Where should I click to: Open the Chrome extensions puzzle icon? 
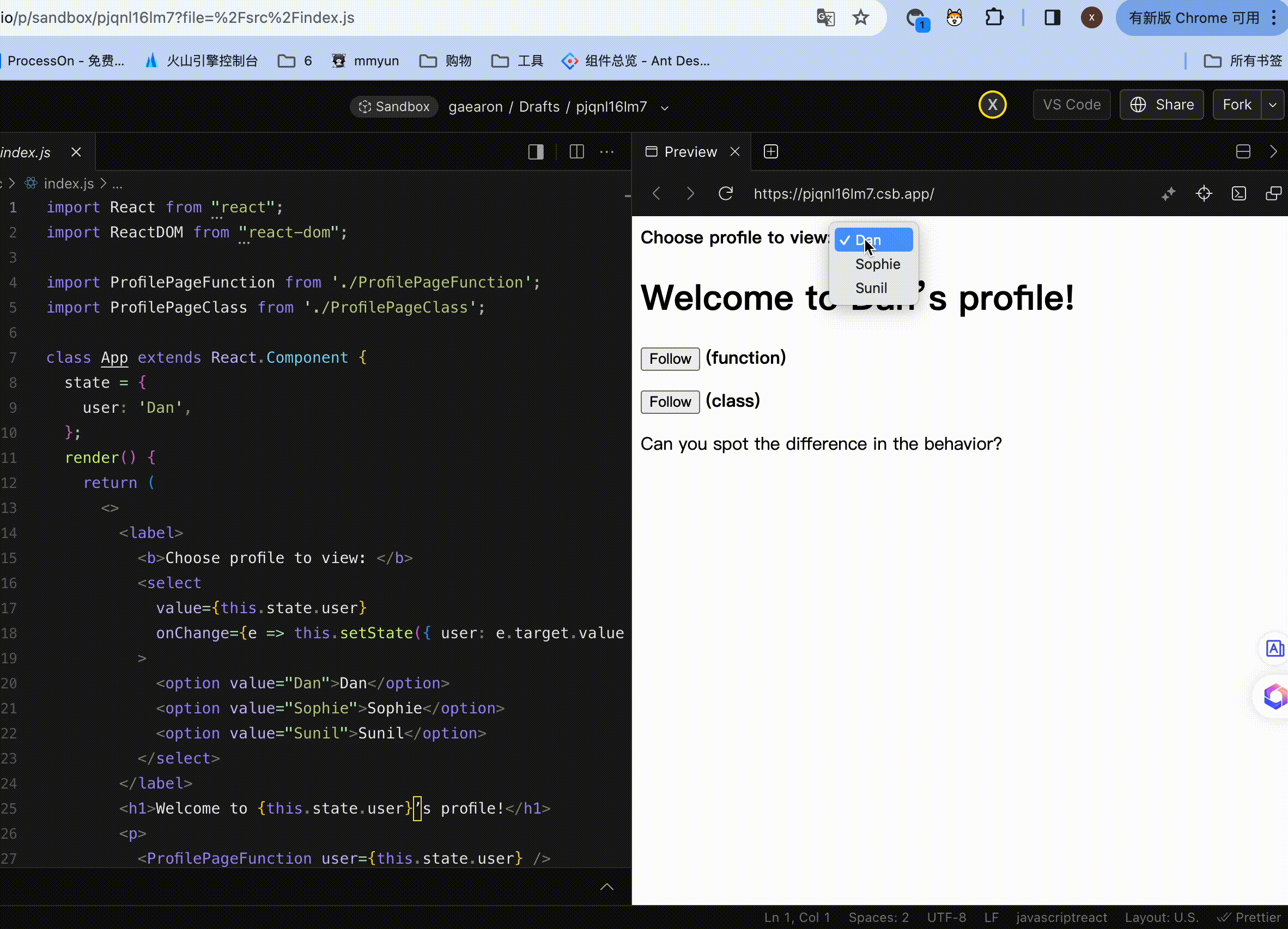pyautogui.click(x=994, y=17)
